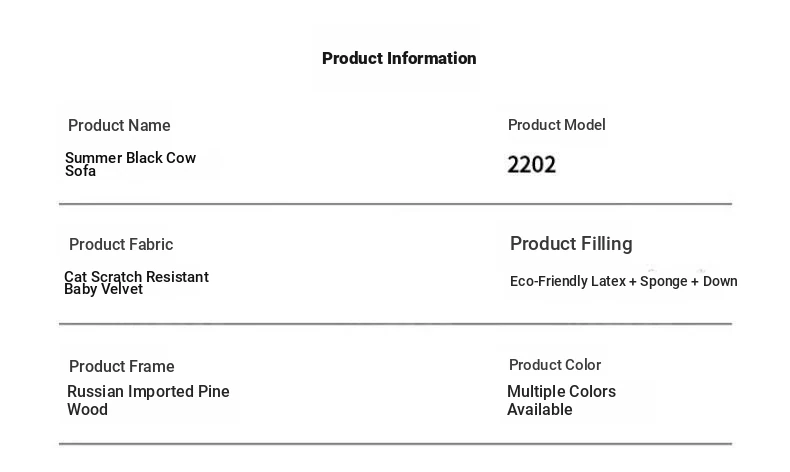
Task: Click the word 'Sofa' under product name
Action: pos(80,172)
